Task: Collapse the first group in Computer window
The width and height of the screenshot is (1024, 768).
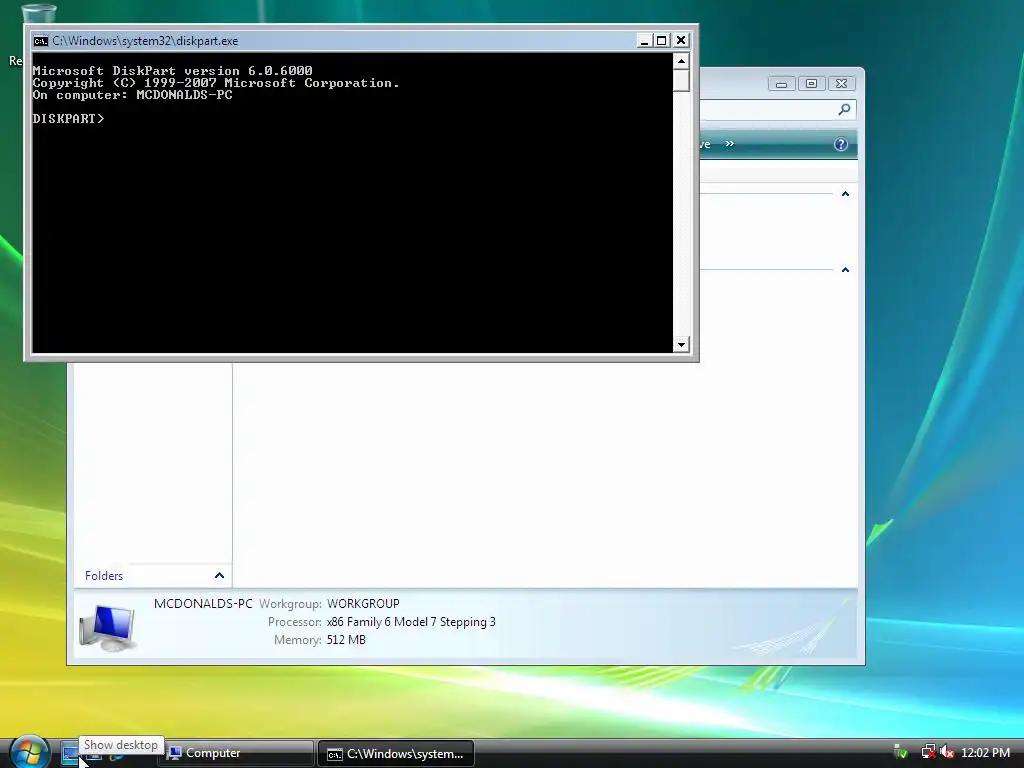Action: [845, 194]
